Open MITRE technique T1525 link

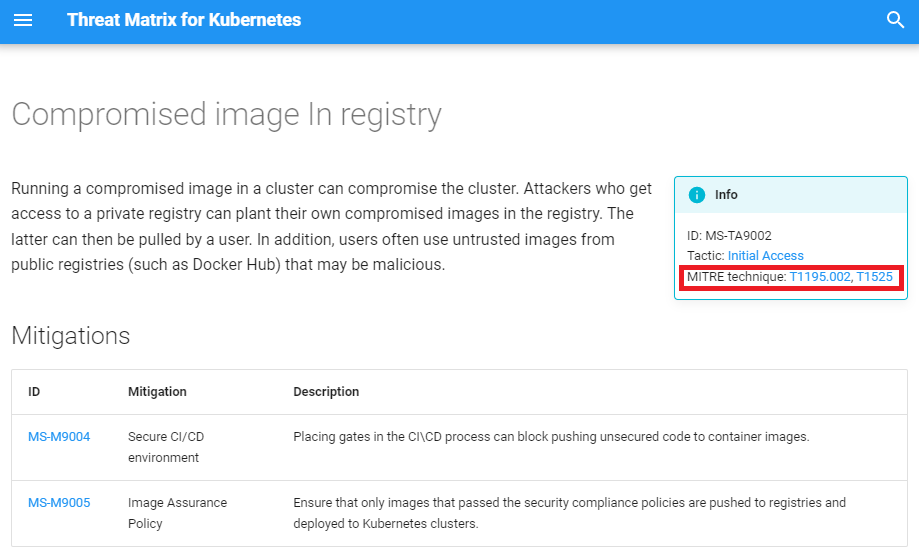click(874, 277)
